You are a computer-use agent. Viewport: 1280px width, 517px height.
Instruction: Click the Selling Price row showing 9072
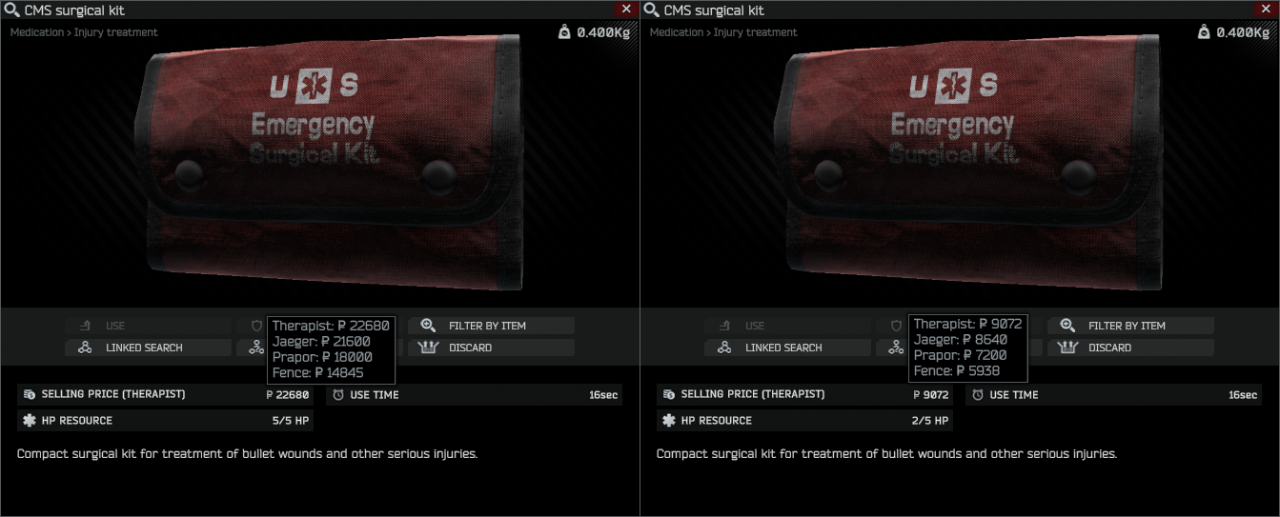click(805, 395)
